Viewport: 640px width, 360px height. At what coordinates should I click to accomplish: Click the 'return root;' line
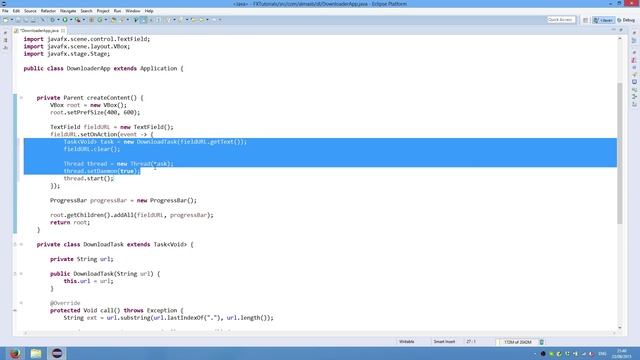click(70, 222)
